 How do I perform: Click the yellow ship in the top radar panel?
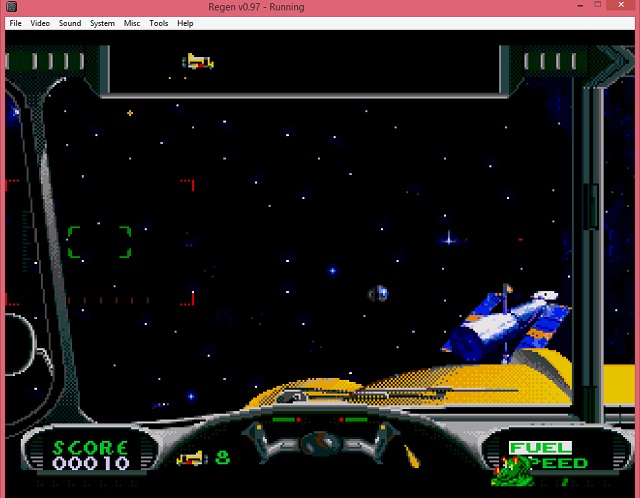click(x=198, y=62)
